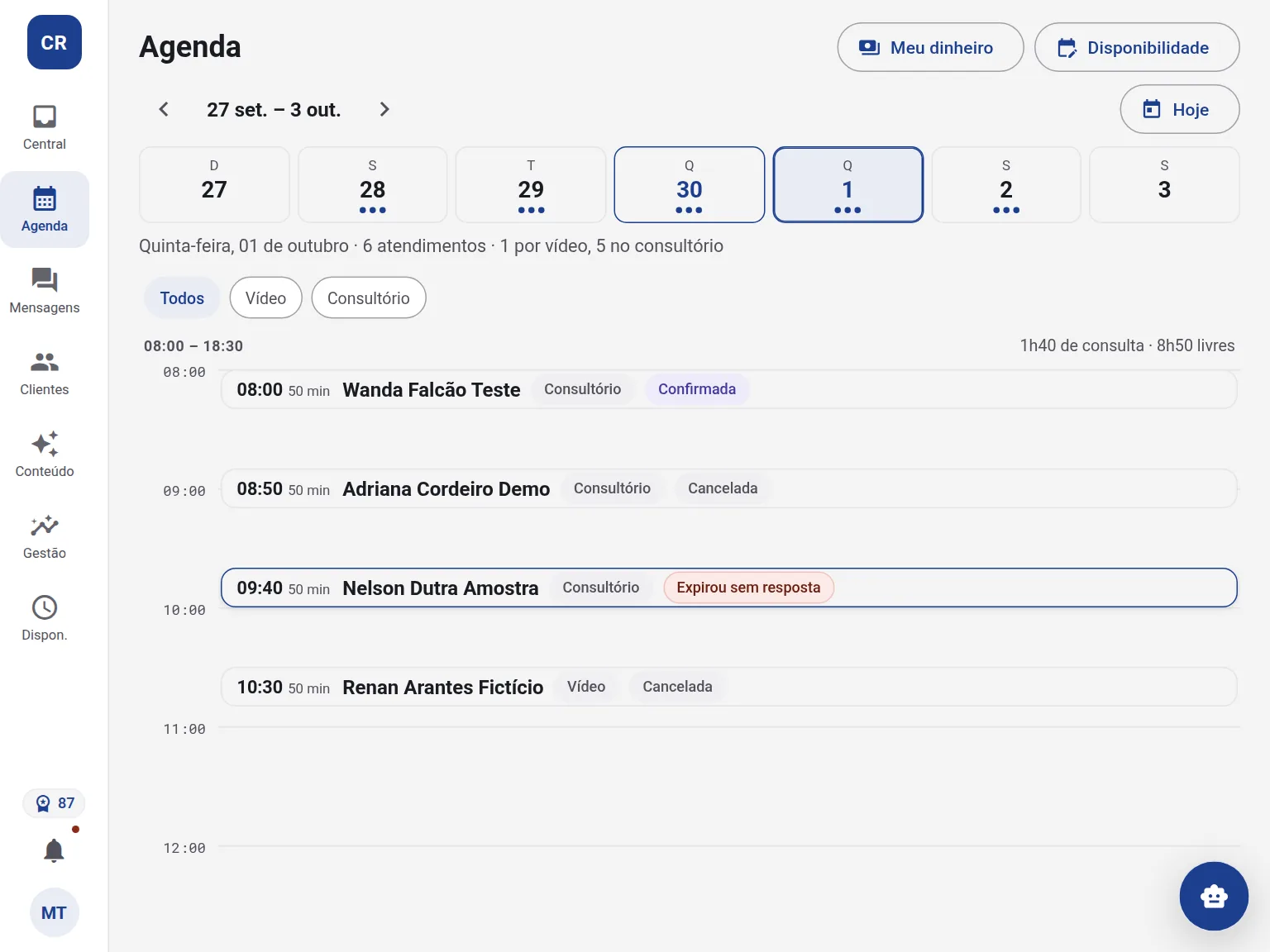Click Consultório tag on Nelson's appointment
1270x952 pixels.
(x=601, y=588)
